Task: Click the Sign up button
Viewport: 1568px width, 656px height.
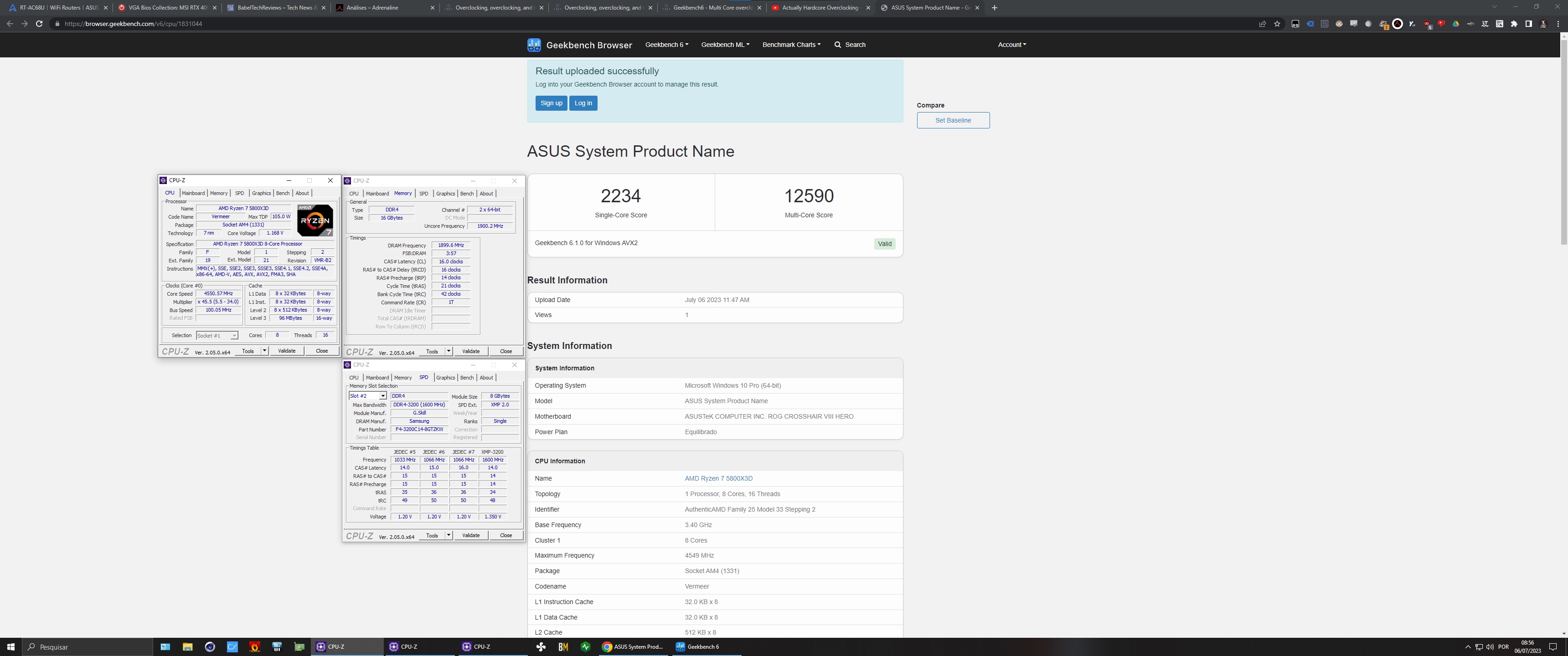Action: [x=552, y=103]
